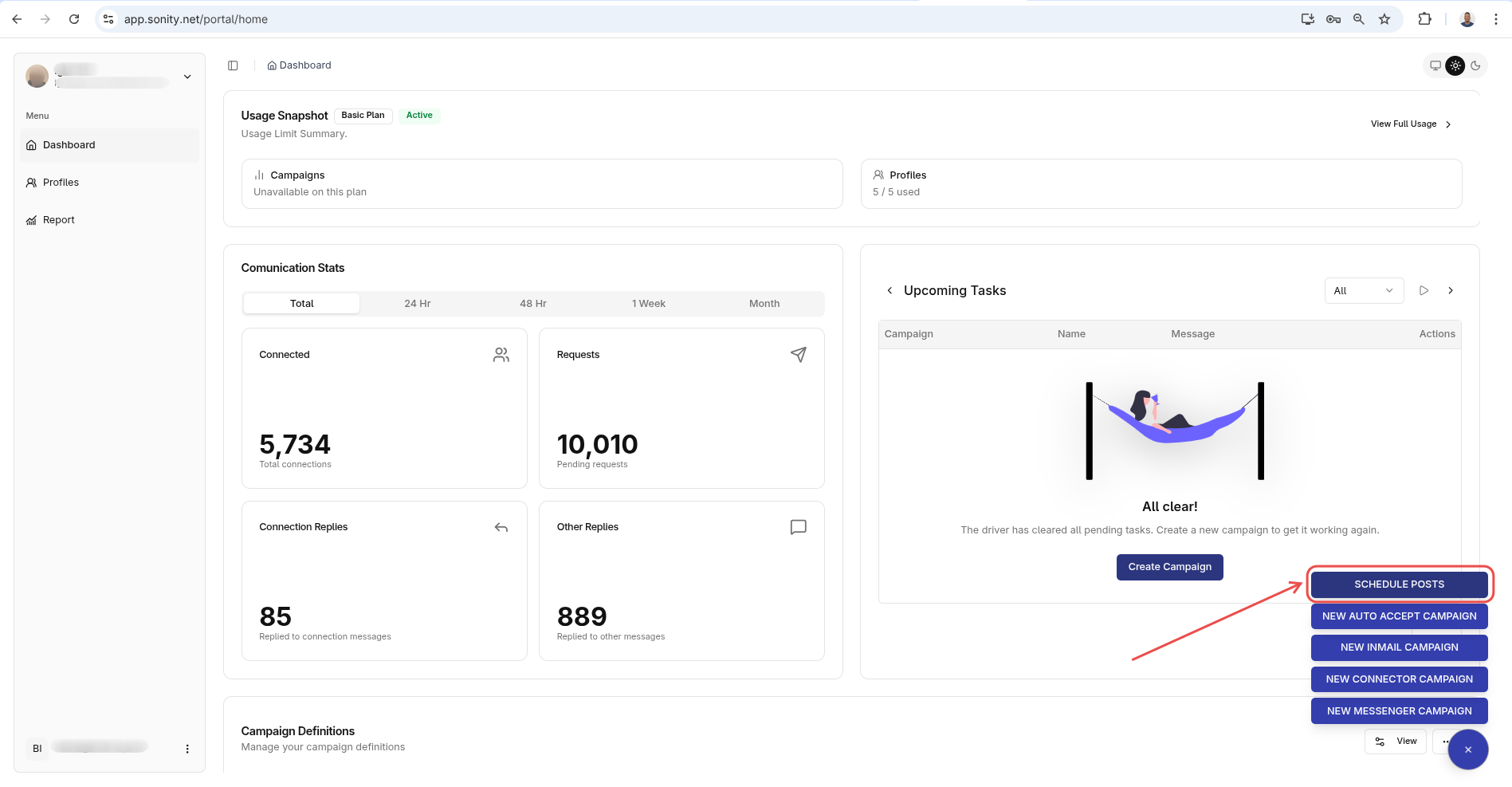Image resolution: width=1512 pixels, height=787 pixels.
Task: Click the Profiles users icon in Usage Snapshot
Action: (878, 175)
